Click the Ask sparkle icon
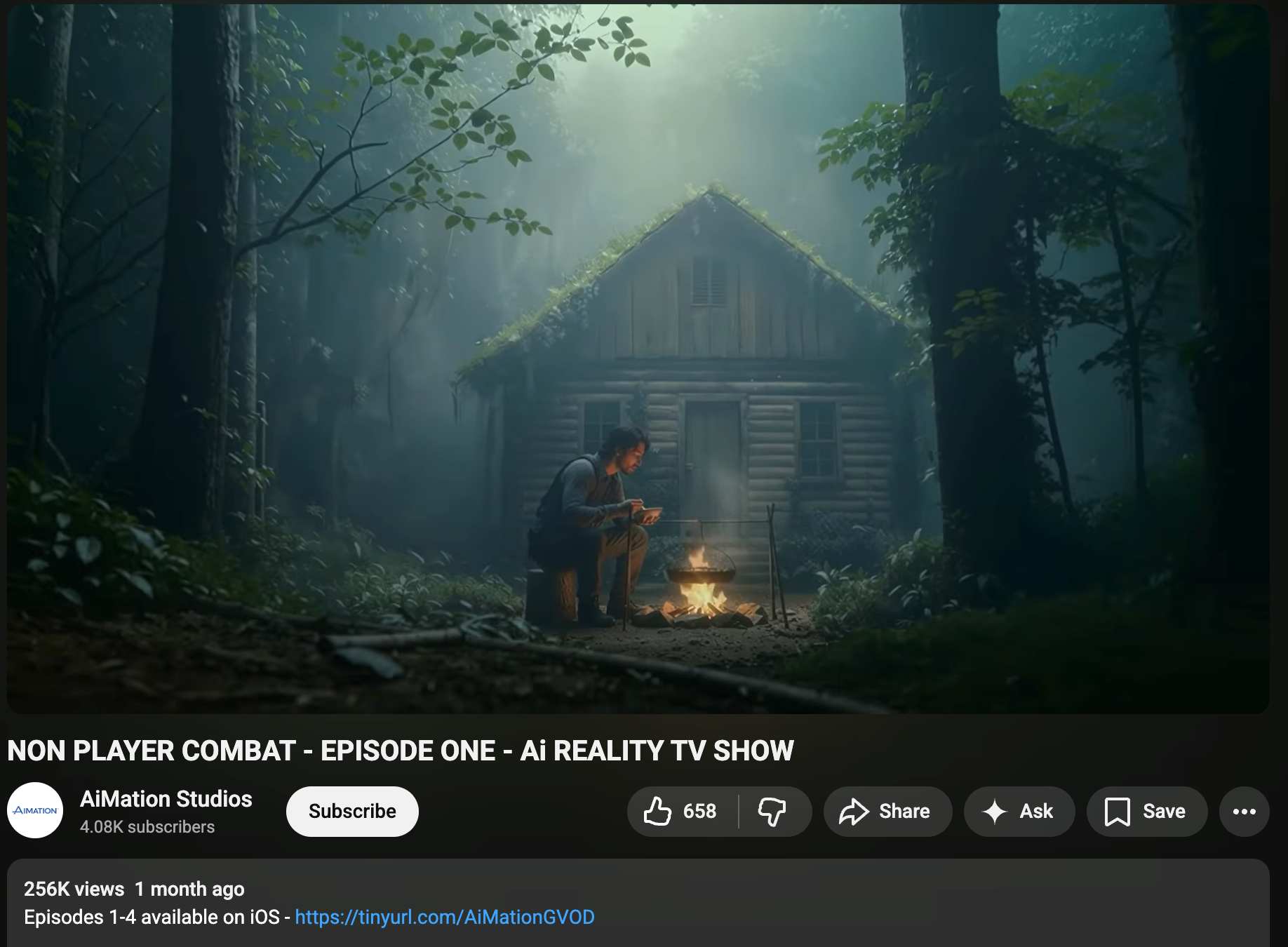 [x=995, y=812]
